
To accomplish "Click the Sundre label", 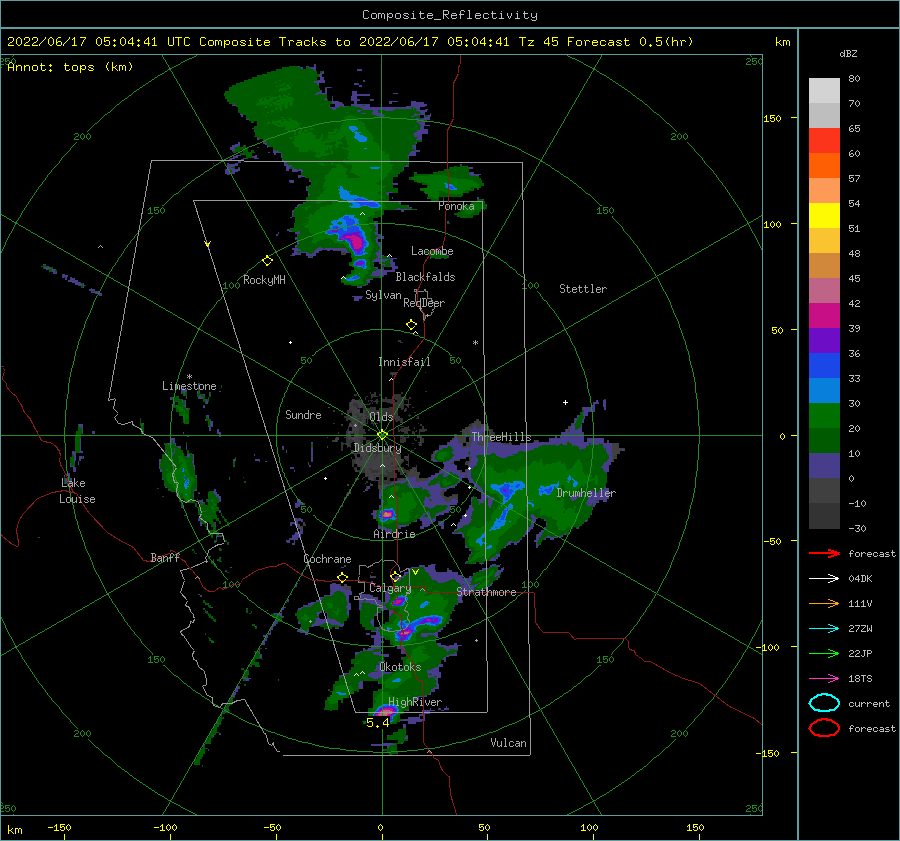I will pos(303,414).
